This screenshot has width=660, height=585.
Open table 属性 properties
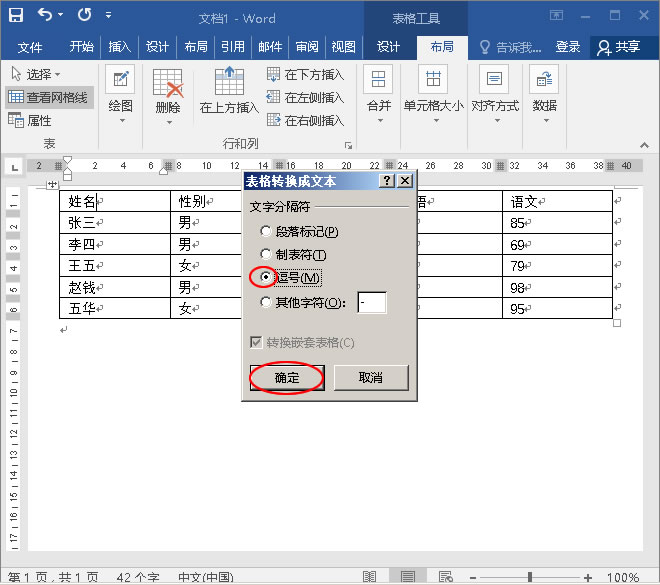point(29,120)
